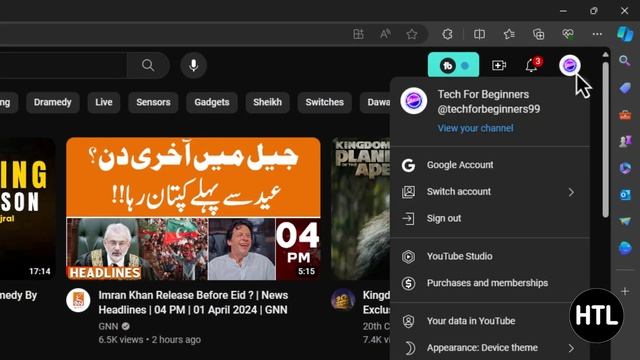Expand the Appearance submenu arrow
Viewport: 640px width, 360px height.
[x=571, y=348]
